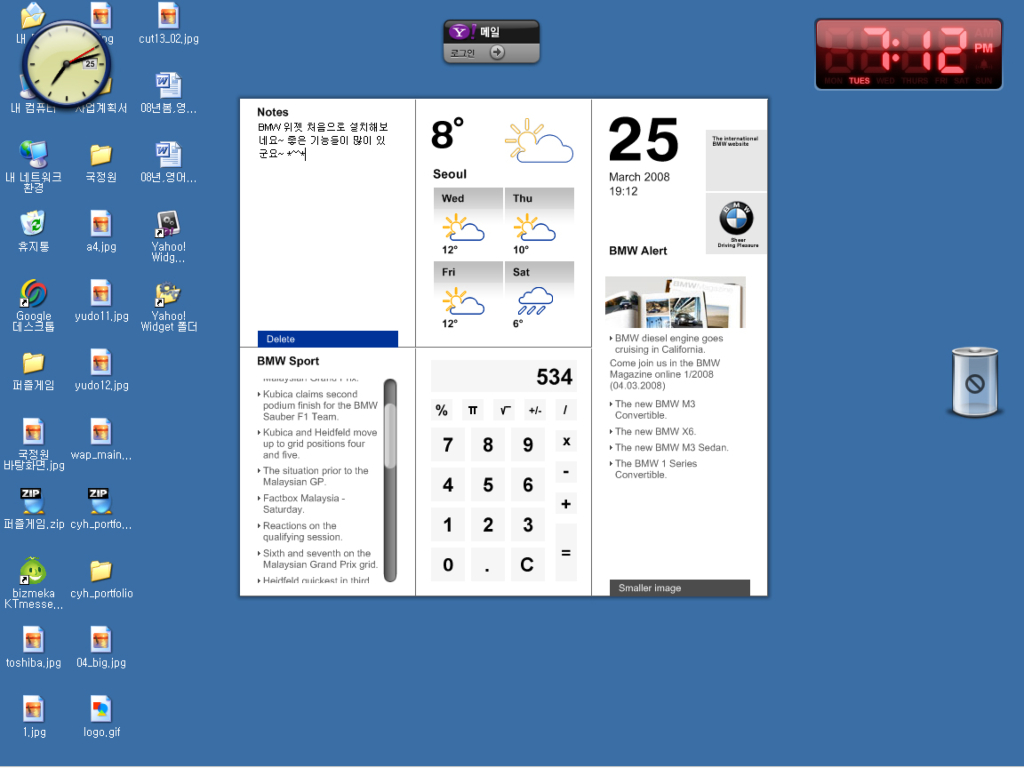
Task: Open yudo12.jpg image file
Action: [101, 370]
